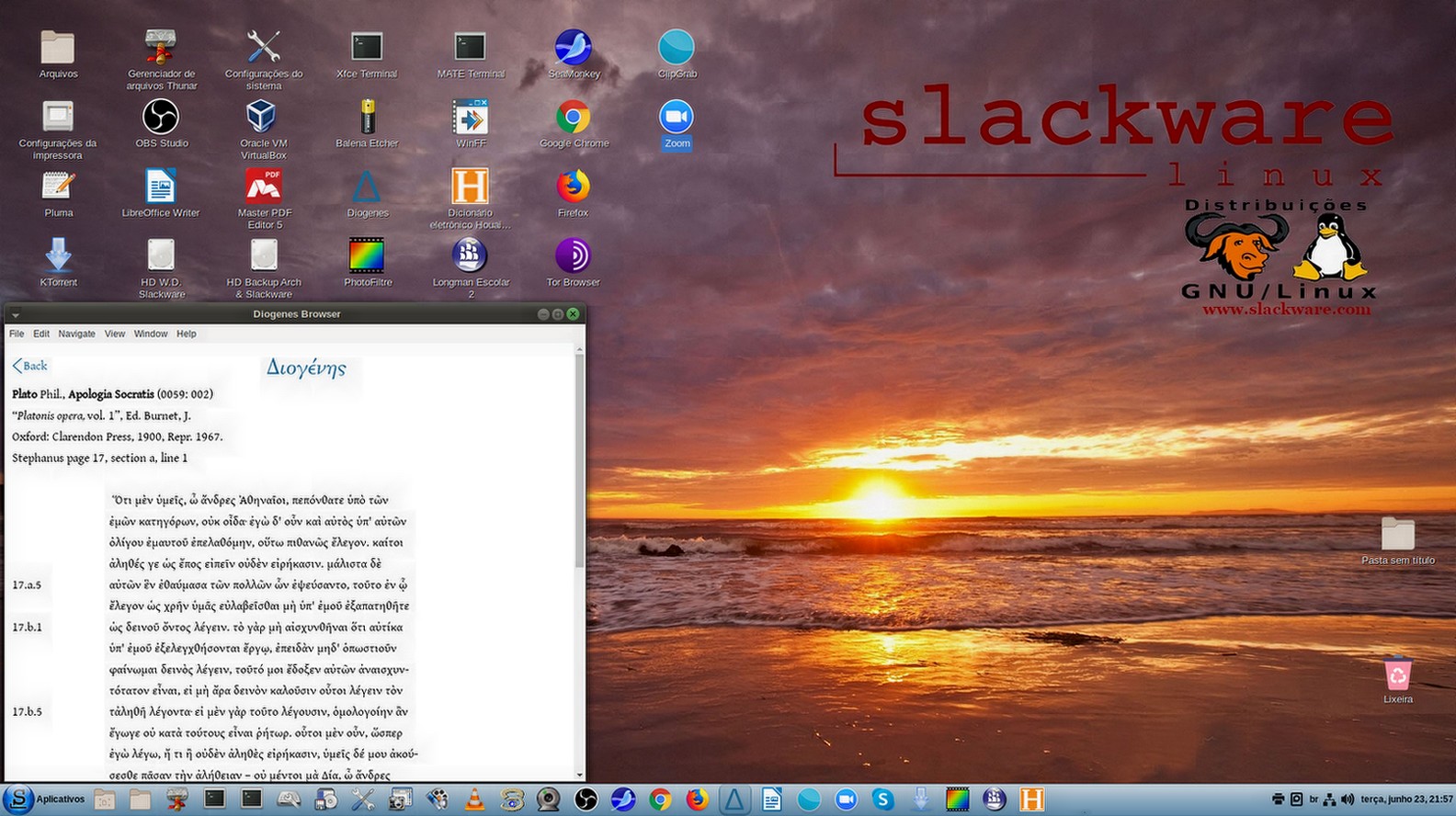Click the Diogenes text vertical scrollbar

click(x=579, y=459)
